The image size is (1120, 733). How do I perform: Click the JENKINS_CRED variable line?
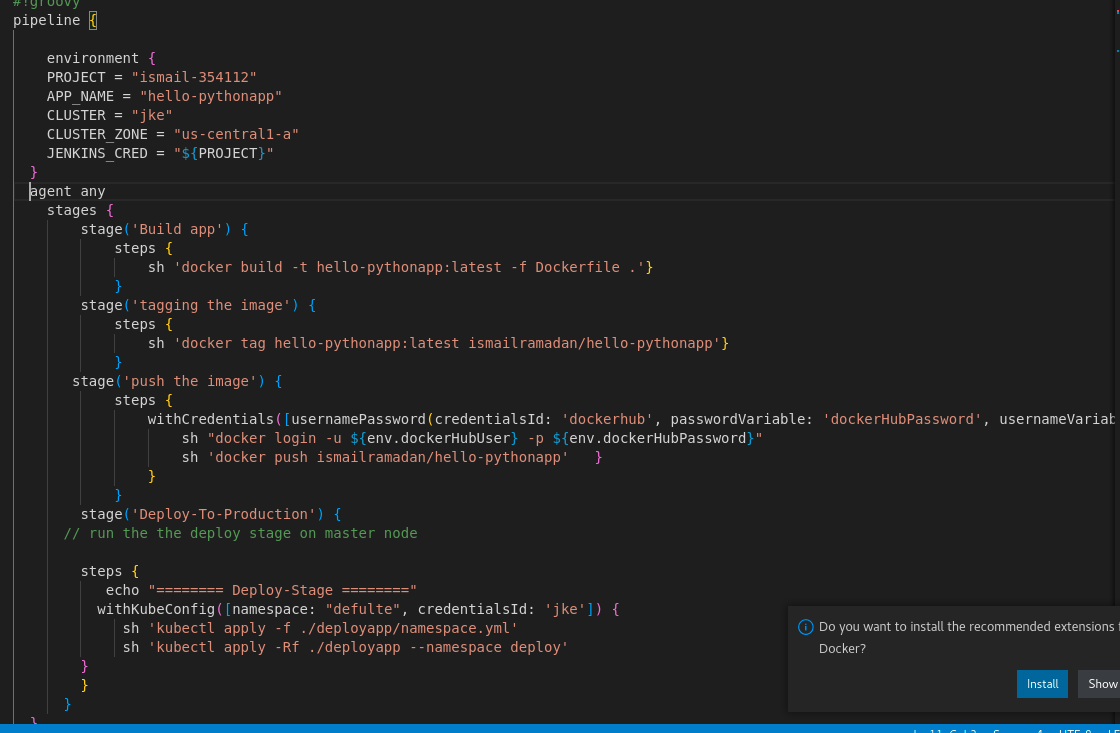pos(160,154)
